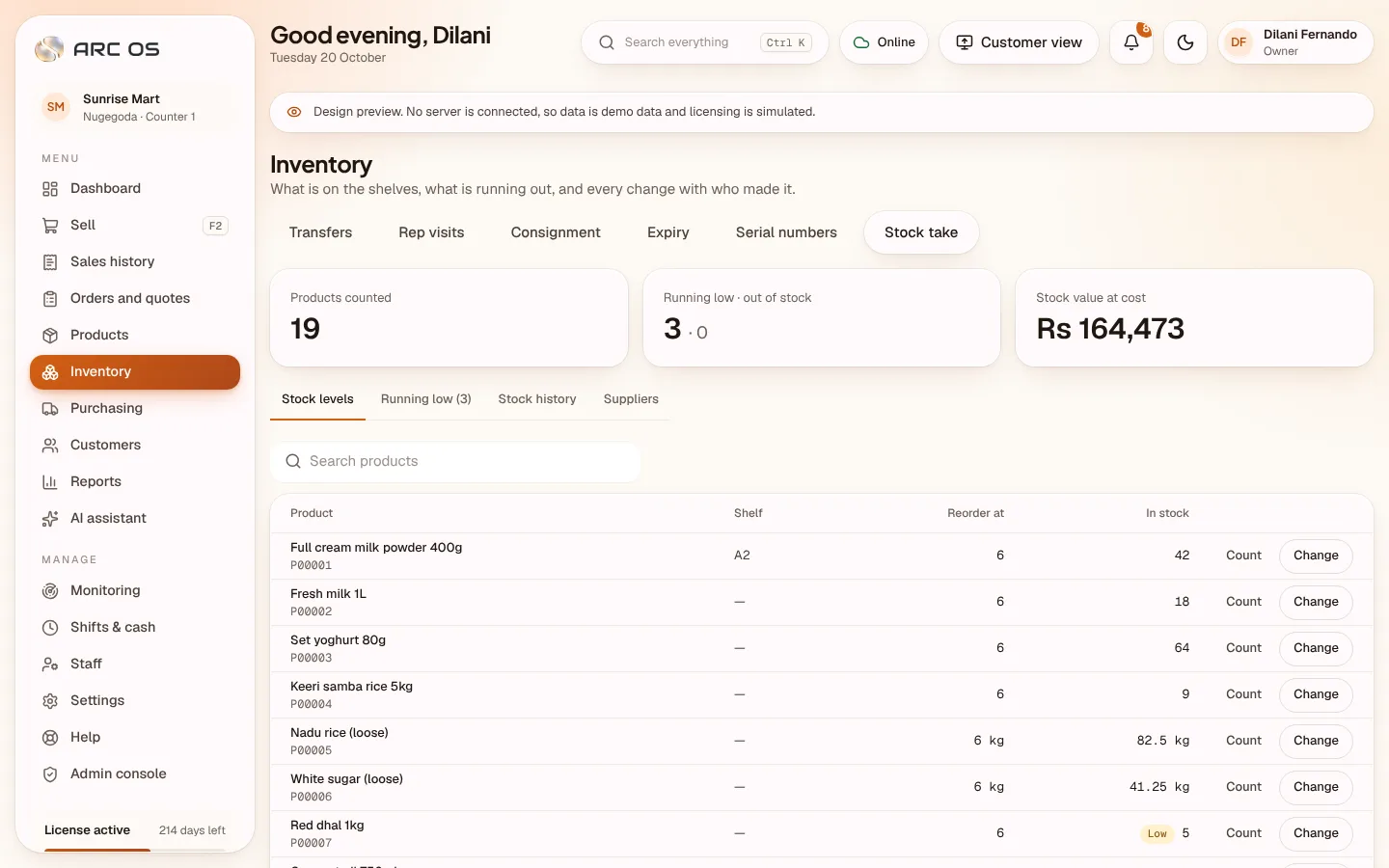The height and width of the screenshot is (868, 1389).
Task: Switch to Stock history tab
Action: (537, 399)
